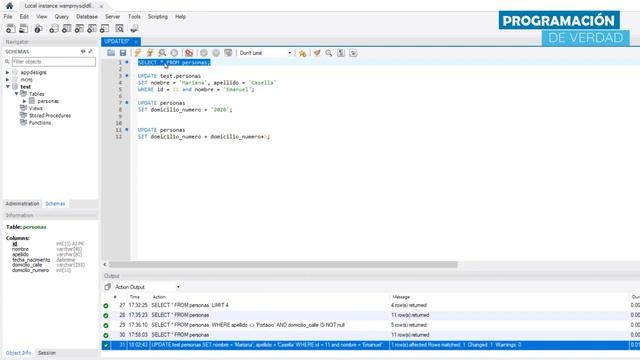The image size is (640, 360).
Task: Open the File menu
Action: pos(8,17)
